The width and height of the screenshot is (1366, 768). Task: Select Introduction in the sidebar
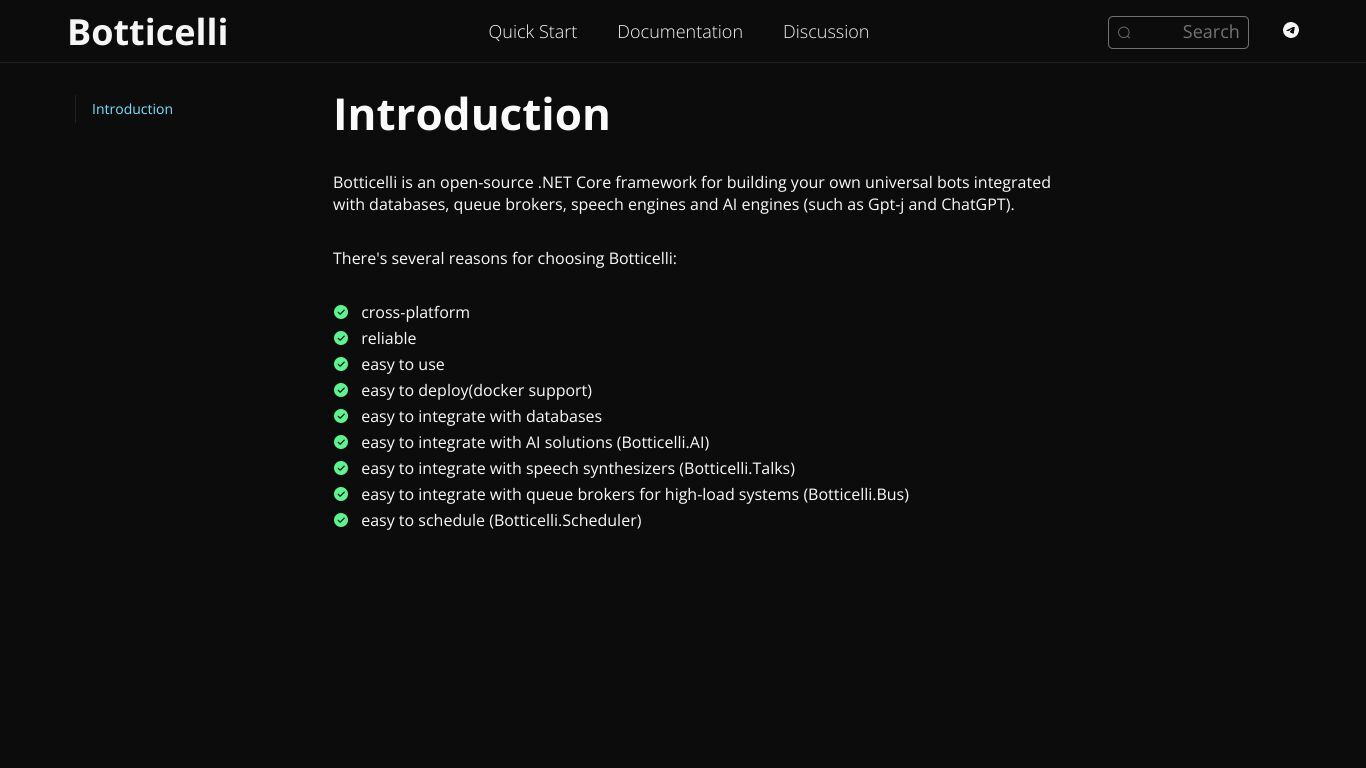tap(132, 109)
